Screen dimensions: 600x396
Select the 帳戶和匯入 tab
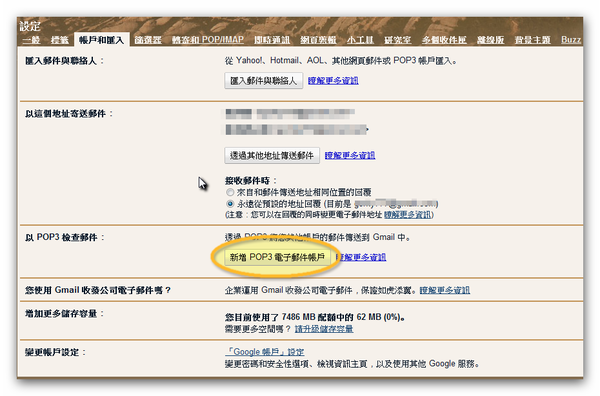pyautogui.click(x=101, y=40)
